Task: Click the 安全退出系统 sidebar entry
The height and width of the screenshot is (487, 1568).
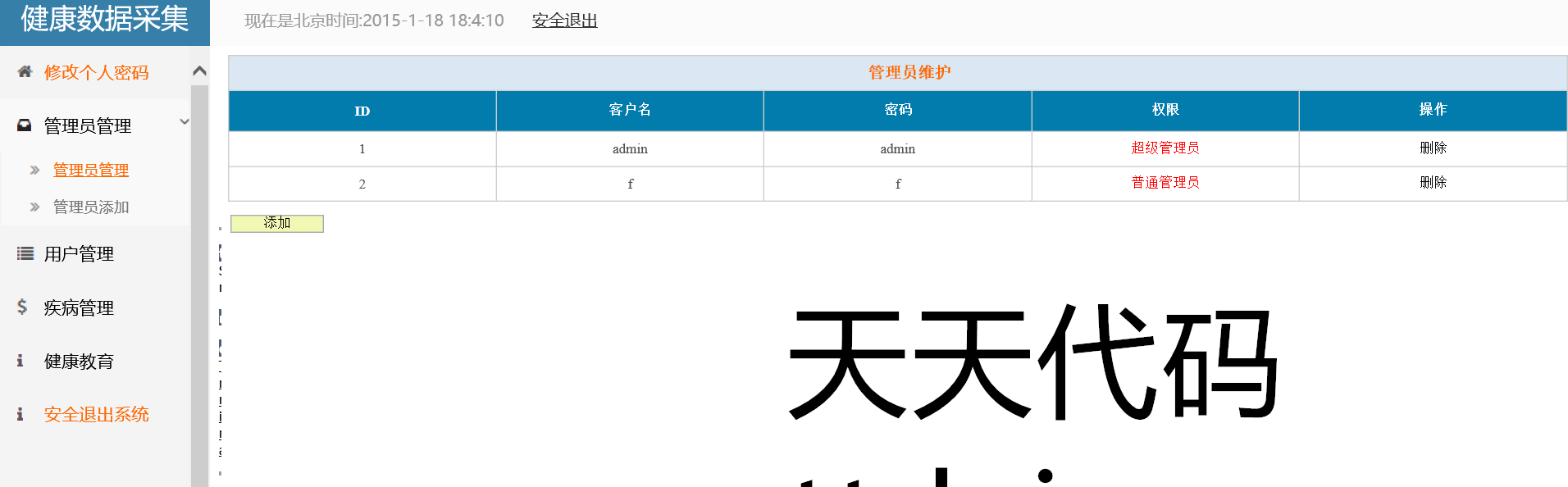Action: (96, 415)
